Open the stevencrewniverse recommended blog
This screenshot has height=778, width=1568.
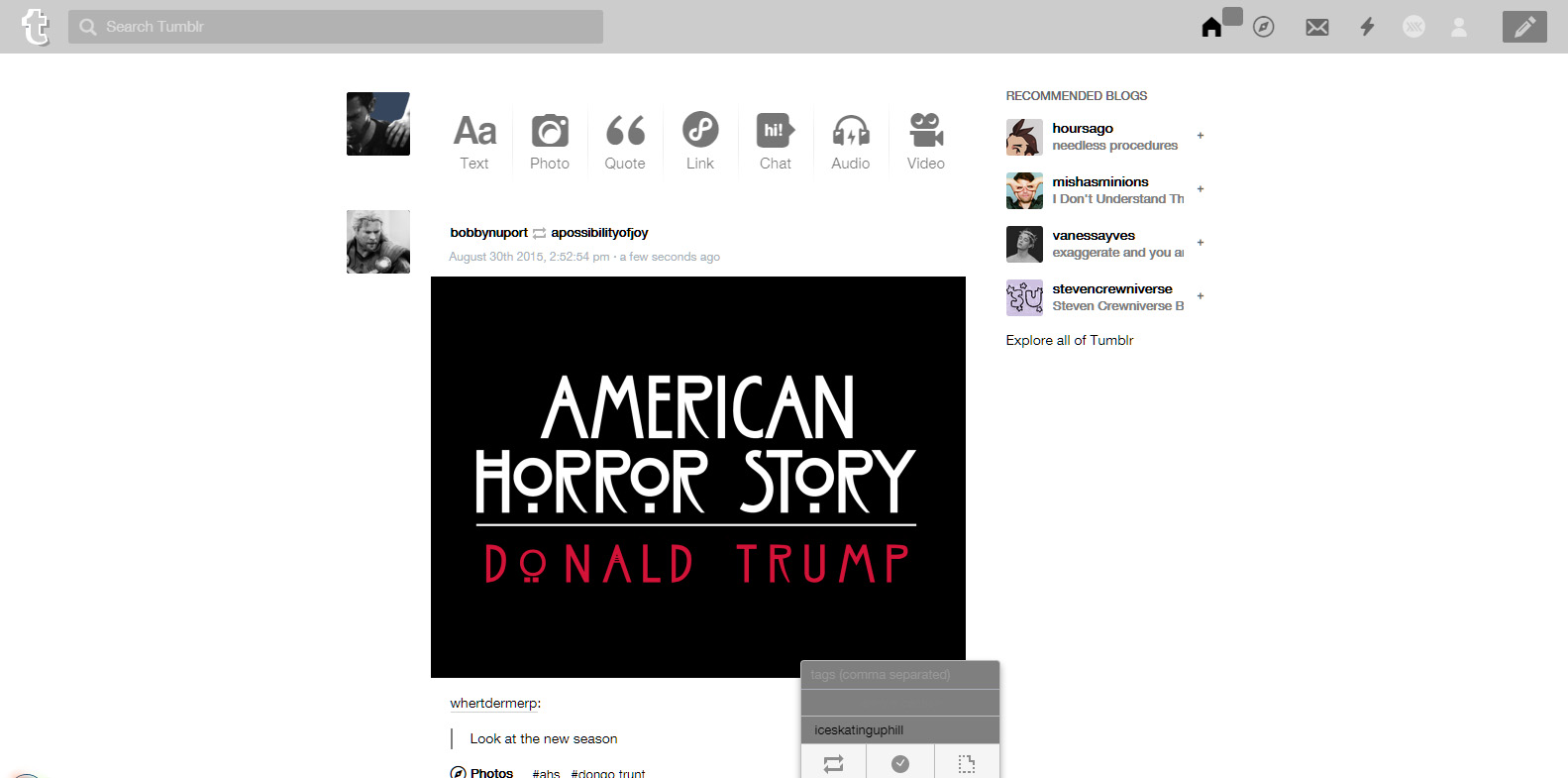click(x=1112, y=289)
